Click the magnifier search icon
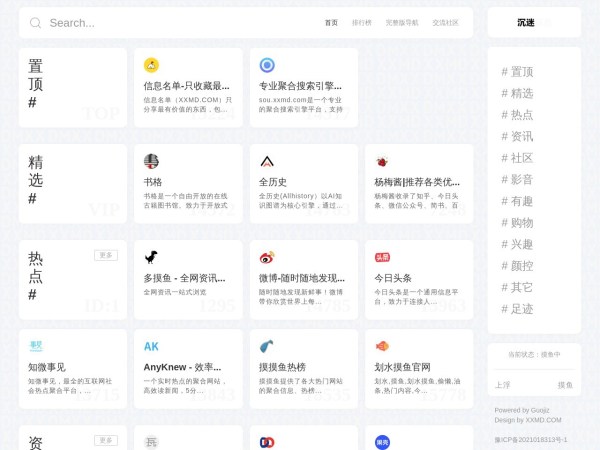Image resolution: width=600 pixels, height=450 pixels. (x=36, y=23)
